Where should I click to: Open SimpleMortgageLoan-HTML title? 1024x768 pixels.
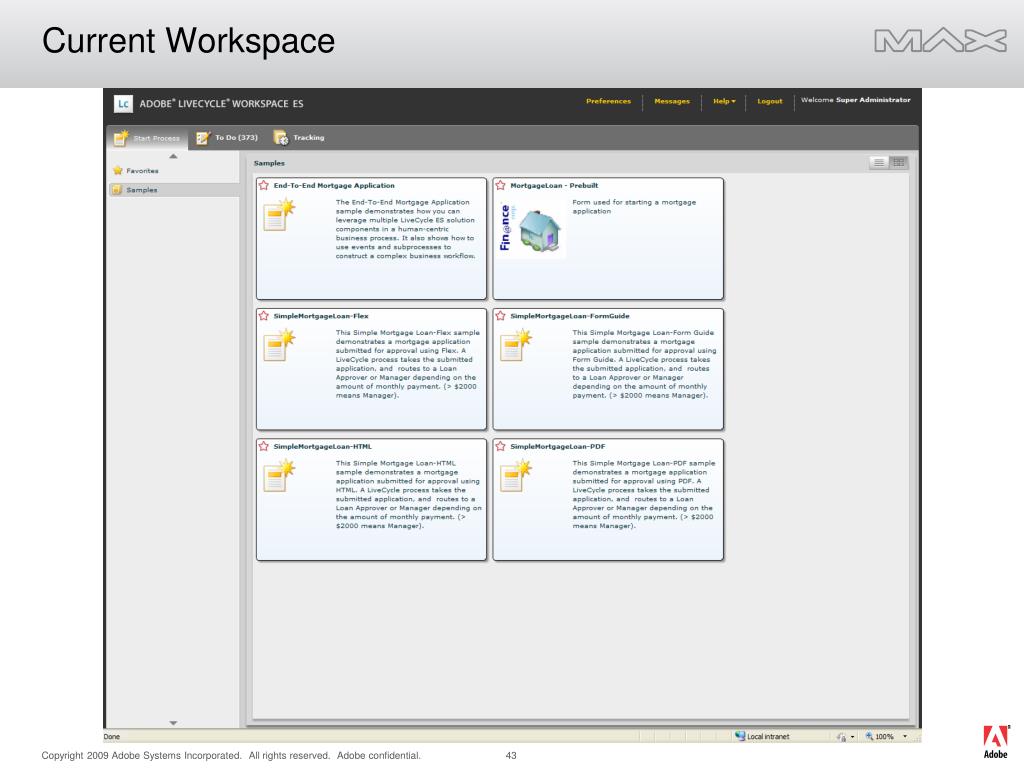pyautogui.click(x=323, y=447)
